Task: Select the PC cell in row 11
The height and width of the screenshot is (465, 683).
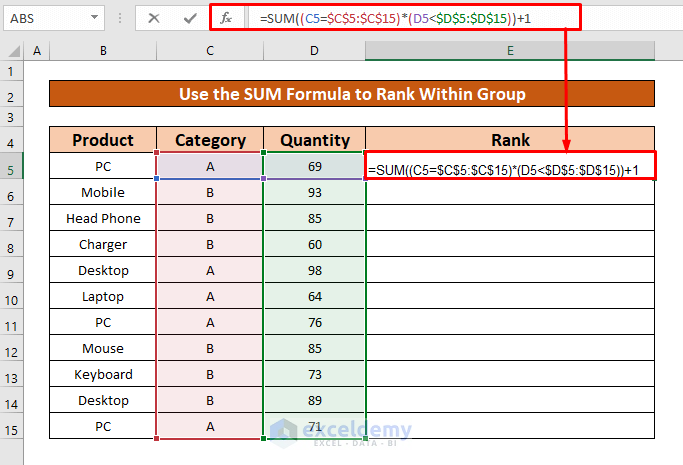Action: pyautogui.click(x=103, y=322)
